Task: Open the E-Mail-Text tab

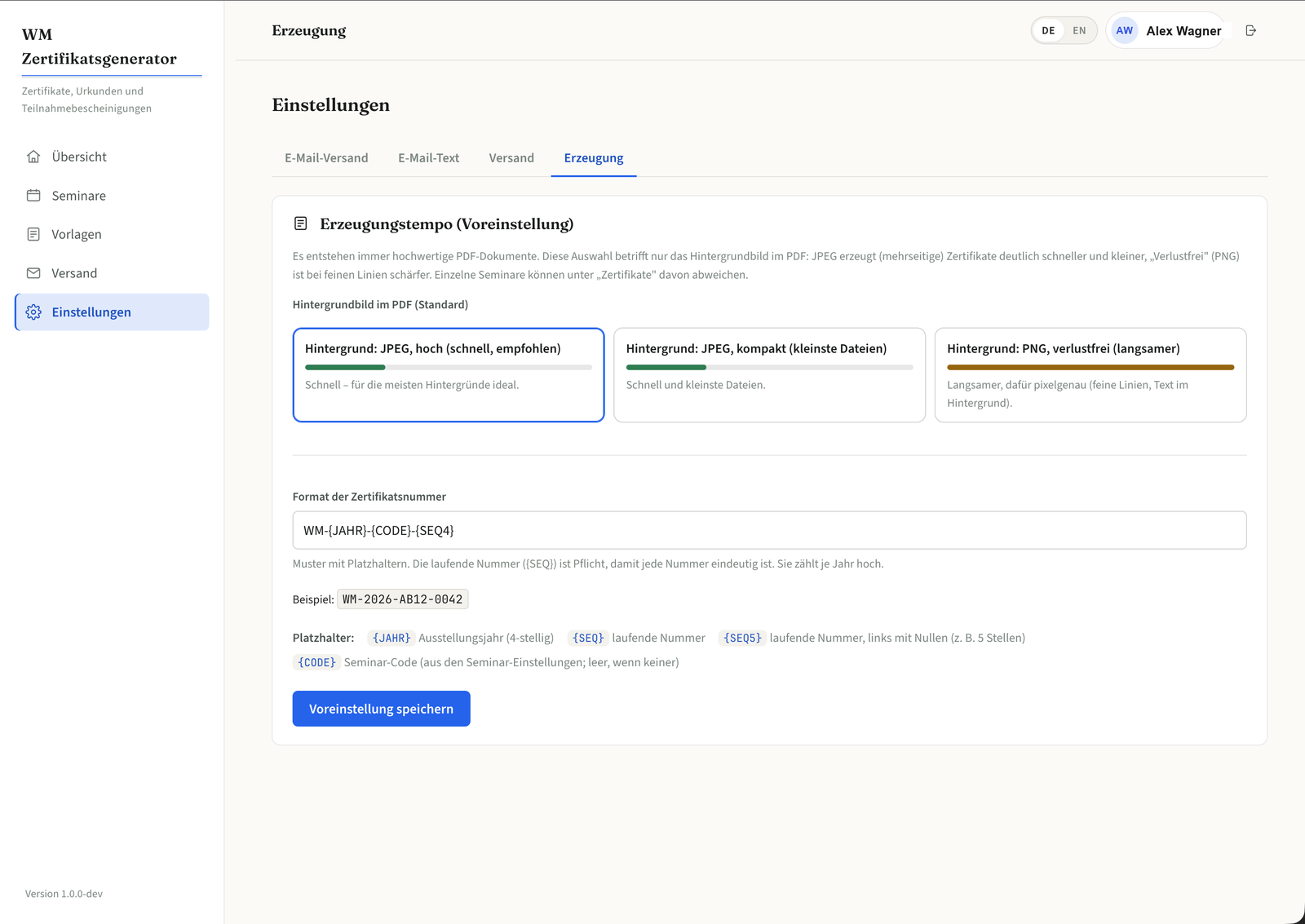Action: [428, 158]
